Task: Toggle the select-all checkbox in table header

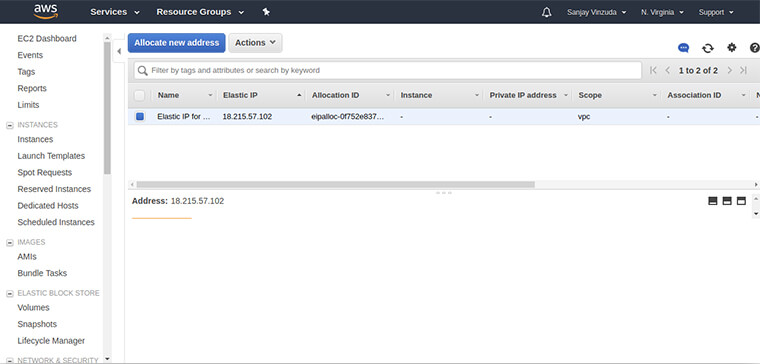Action: click(x=140, y=95)
